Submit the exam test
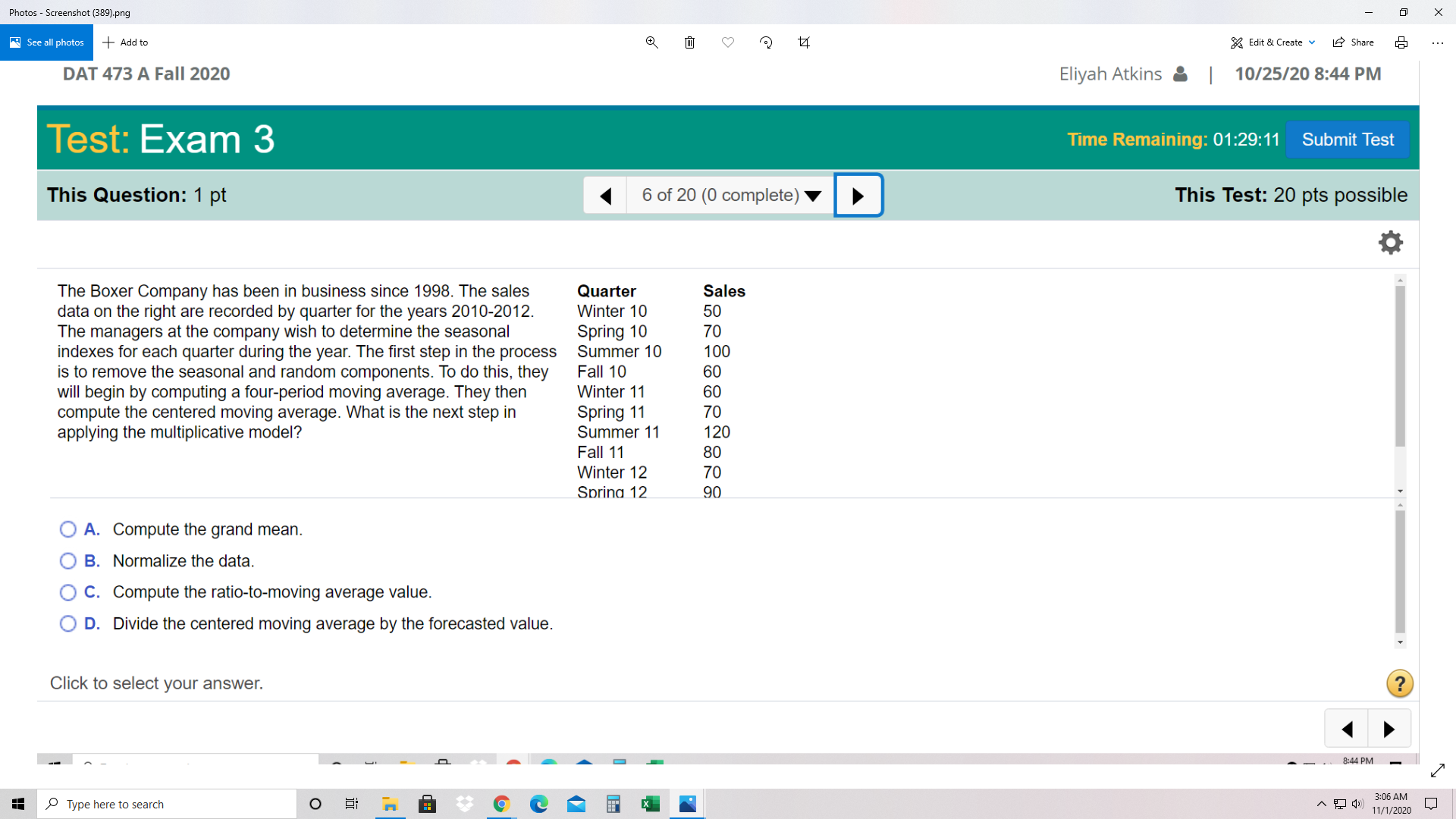 (x=1348, y=139)
